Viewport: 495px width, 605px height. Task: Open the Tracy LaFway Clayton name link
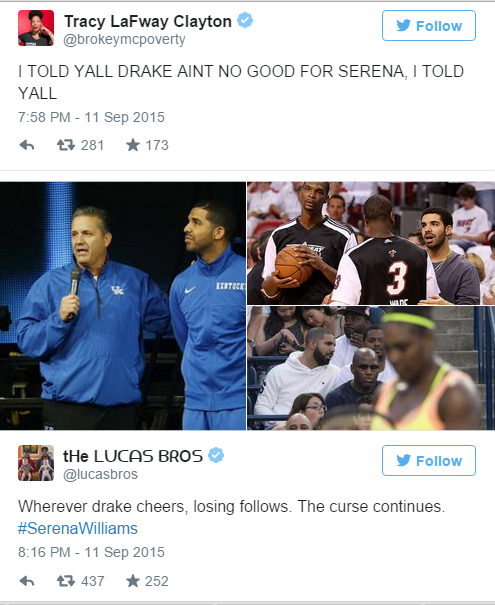tap(148, 21)
